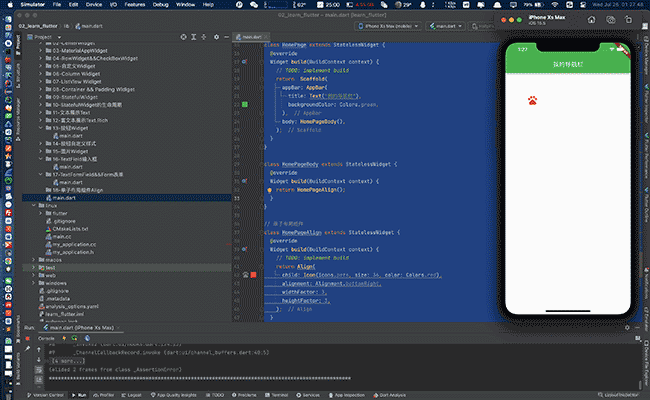
Task: Open the TODO tool window
Action: pyautogui.click(x=215, y=395)
